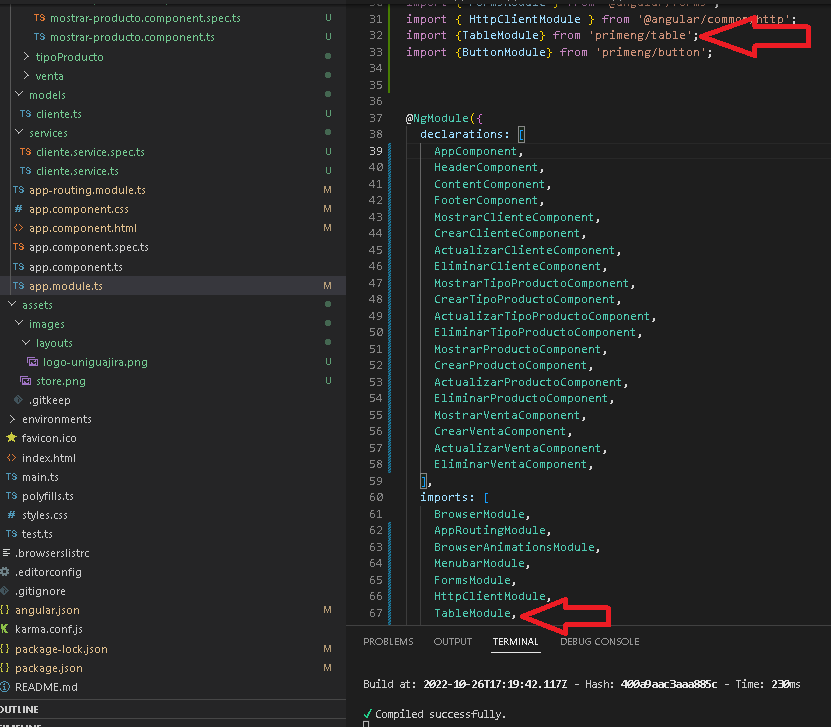Click AppComponent in declarations list
This screenshot has height=727, width=831.
(x=475, y=151)
